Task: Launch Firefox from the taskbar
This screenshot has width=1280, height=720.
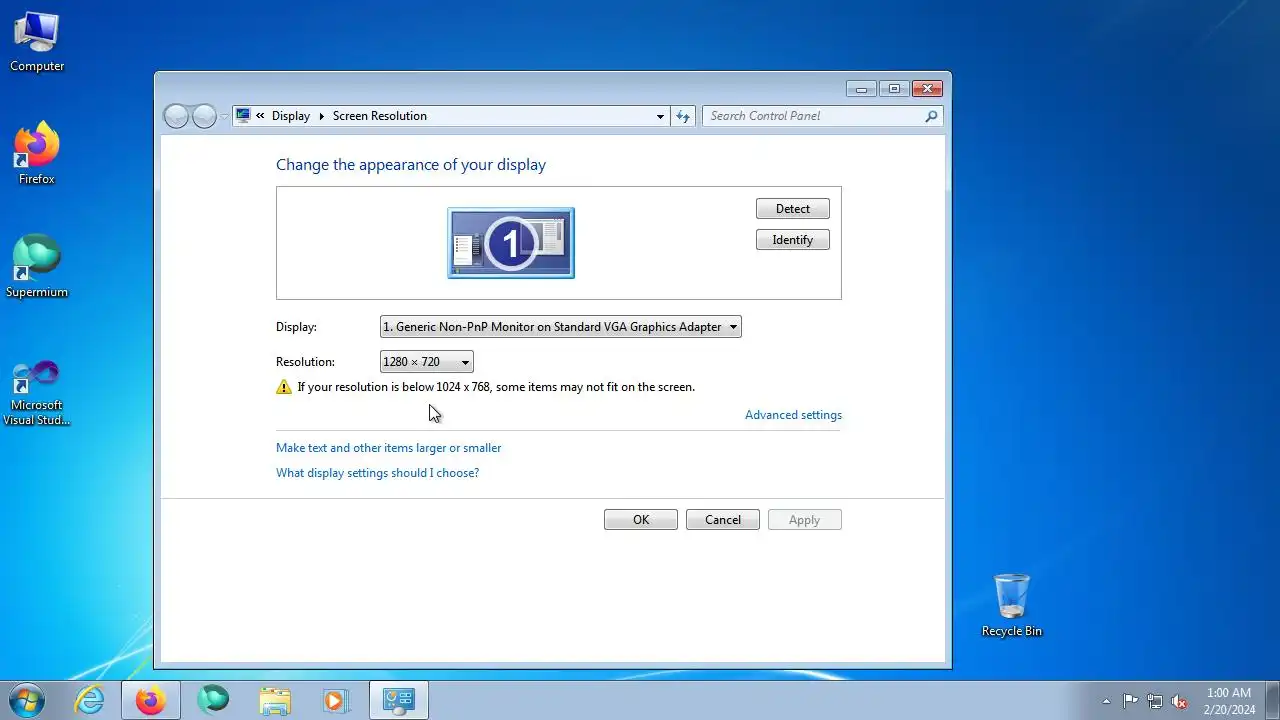Action: coord(151,700)
